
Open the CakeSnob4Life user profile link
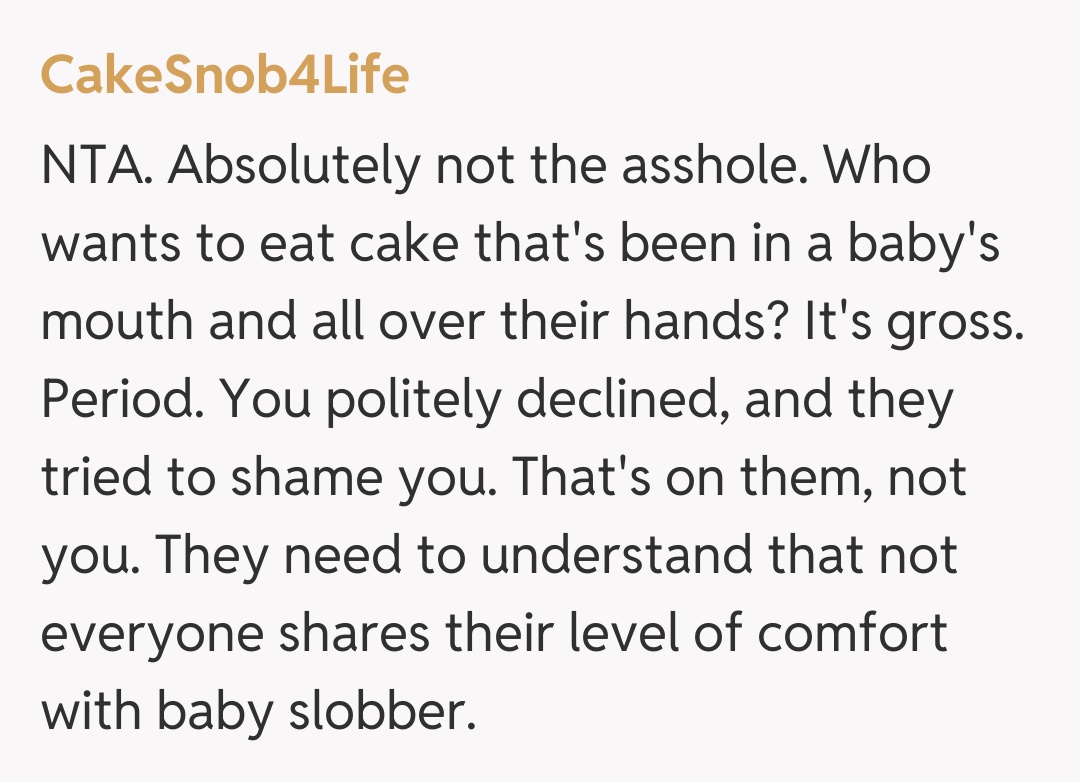tap(225, 75)
